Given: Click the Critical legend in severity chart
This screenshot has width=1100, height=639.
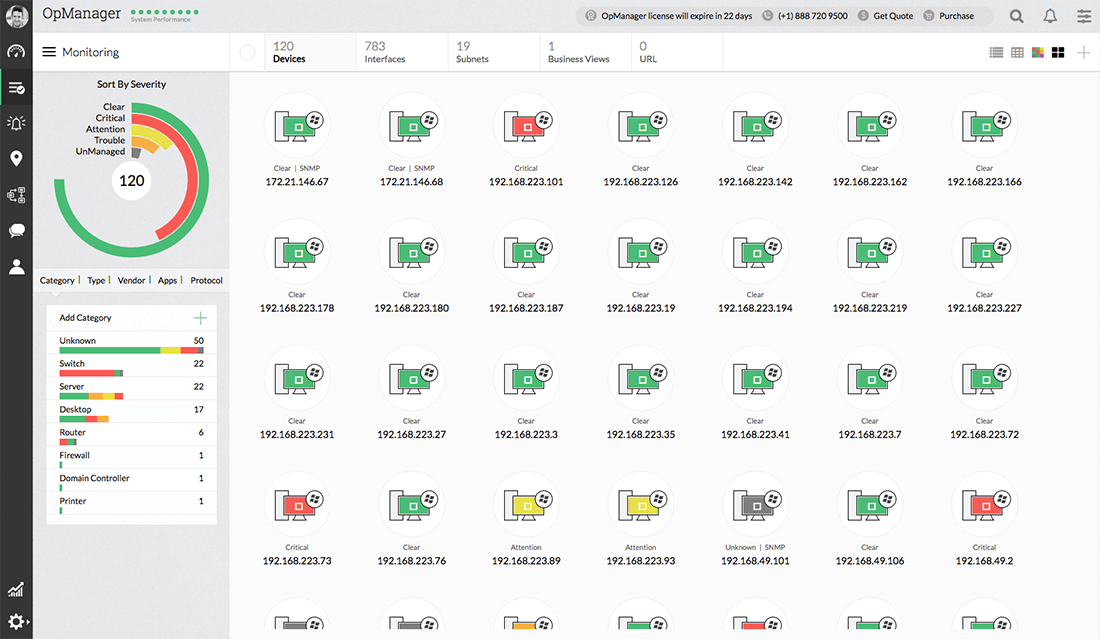Looking at the screenshot, I should coord(110,118).
